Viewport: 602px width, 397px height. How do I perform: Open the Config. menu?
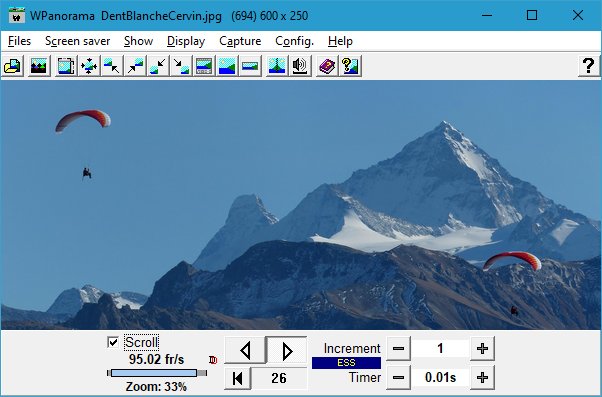tap(294, 41)
